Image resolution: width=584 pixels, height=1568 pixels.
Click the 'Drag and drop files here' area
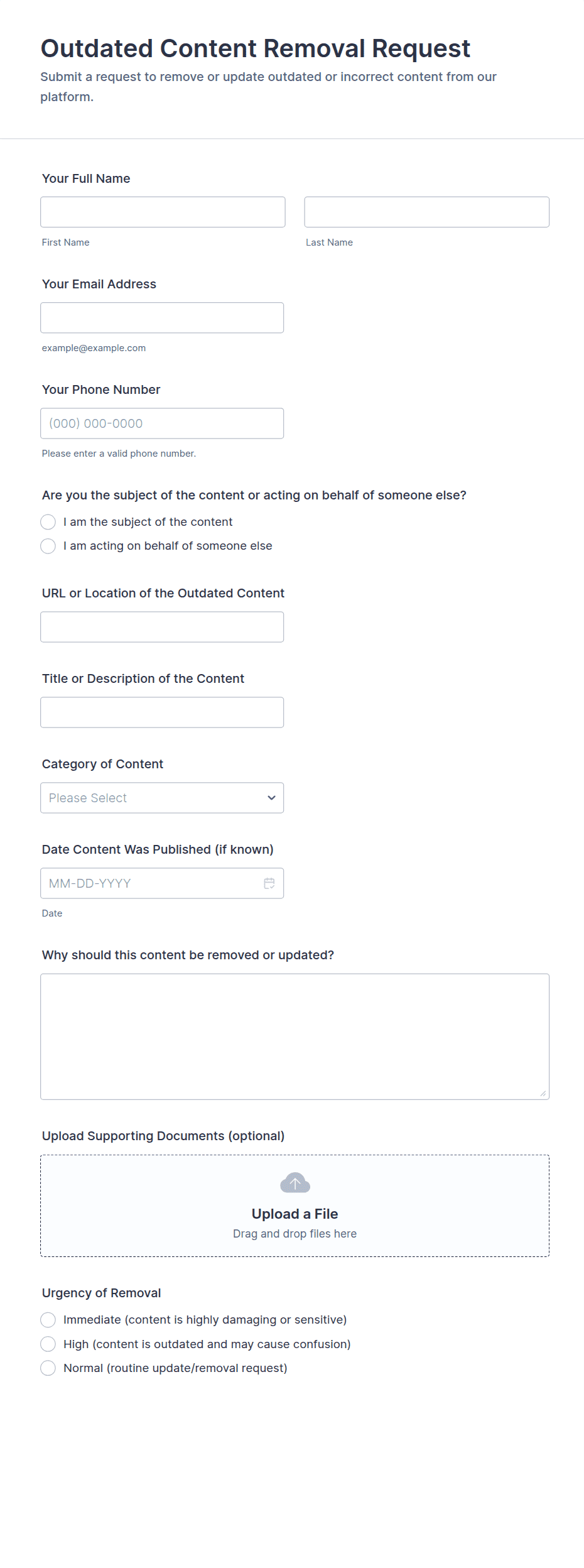coord(295,1234)
